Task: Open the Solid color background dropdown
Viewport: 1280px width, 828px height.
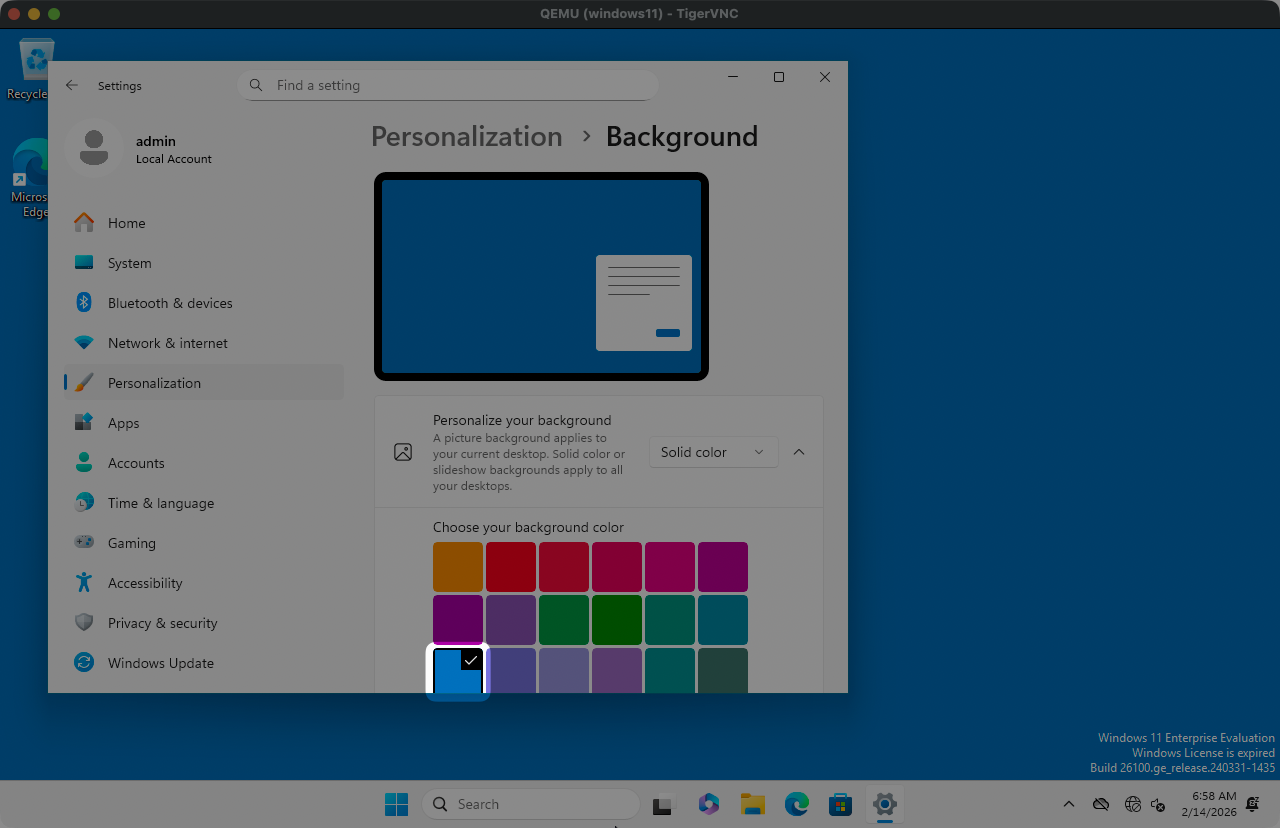Action: pos(713,452)
